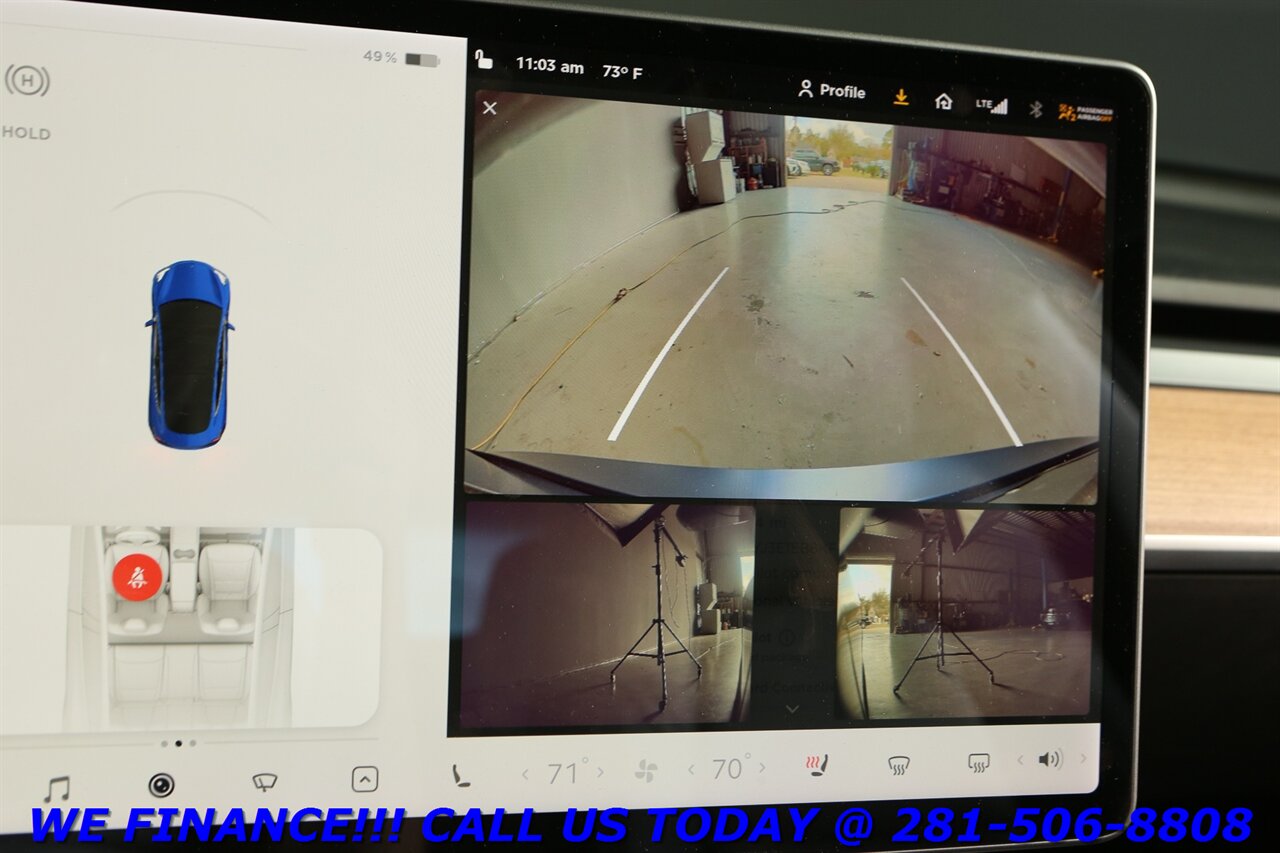
Task: Expand the app launcher arrow icon
Action: [365, 779]
